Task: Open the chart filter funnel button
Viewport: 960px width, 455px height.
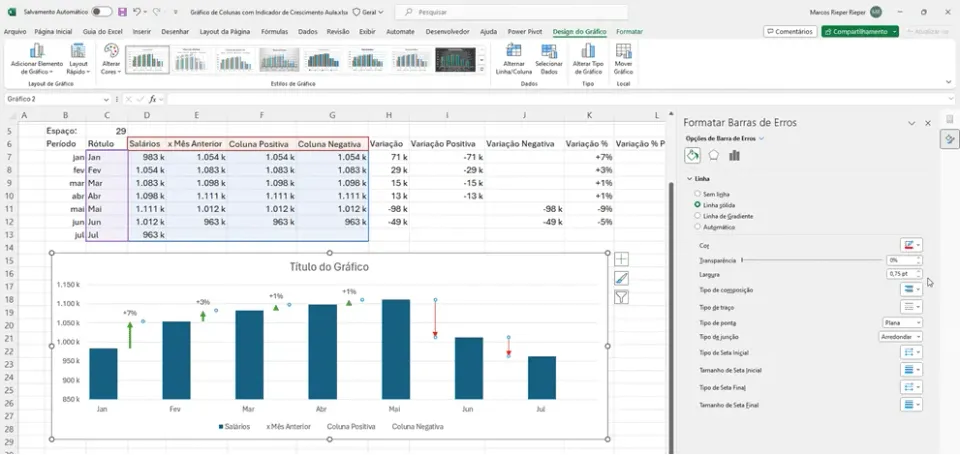Action: pos(621,298)
